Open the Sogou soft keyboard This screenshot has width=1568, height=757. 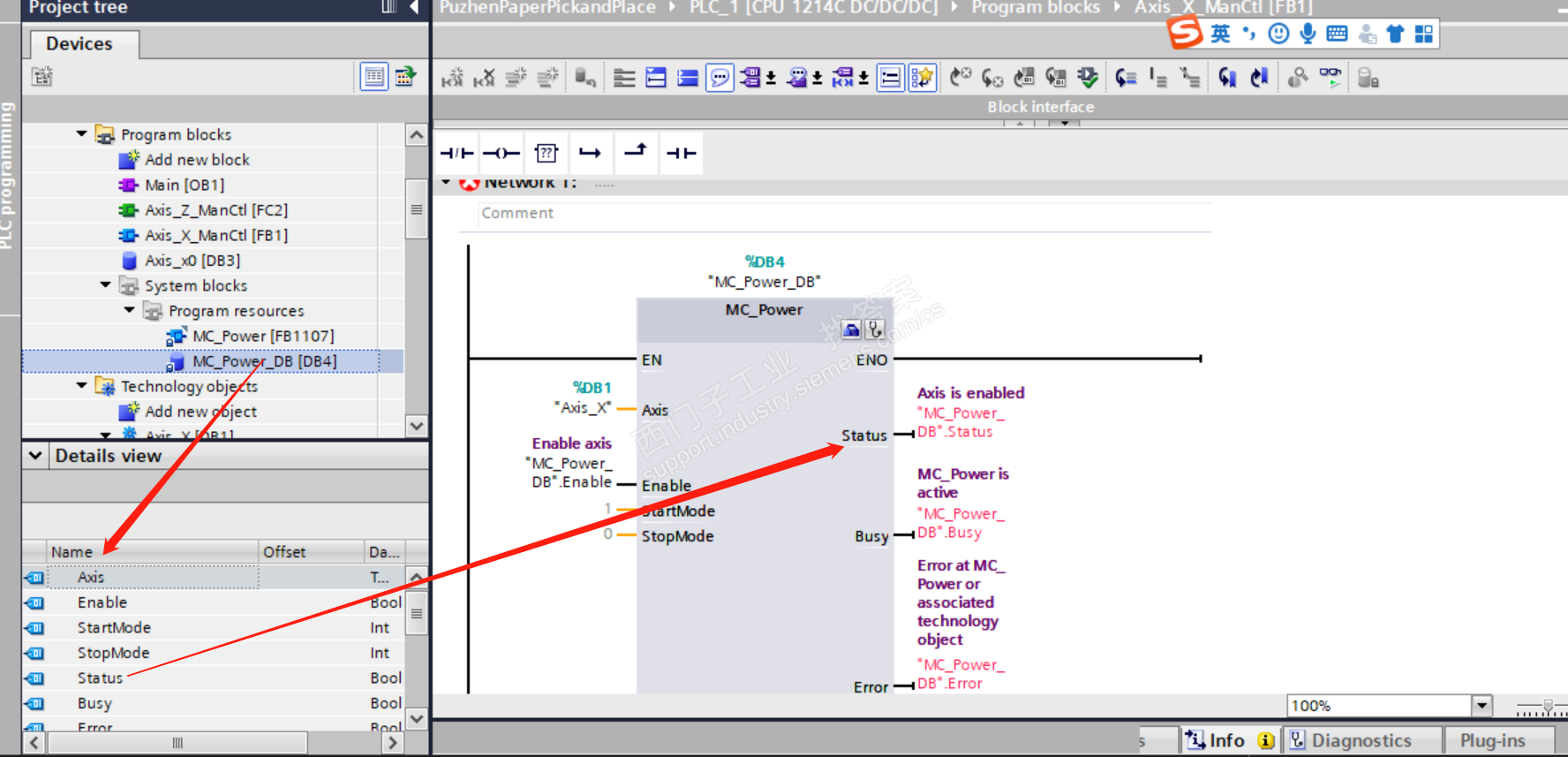[1338, 34]
